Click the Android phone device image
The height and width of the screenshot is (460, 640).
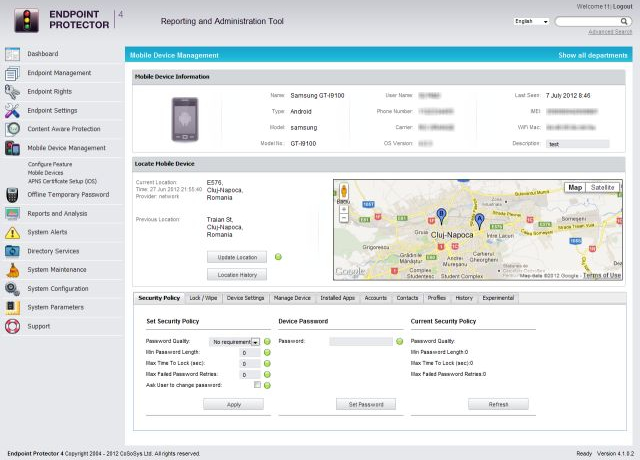(x=185, y=119)
